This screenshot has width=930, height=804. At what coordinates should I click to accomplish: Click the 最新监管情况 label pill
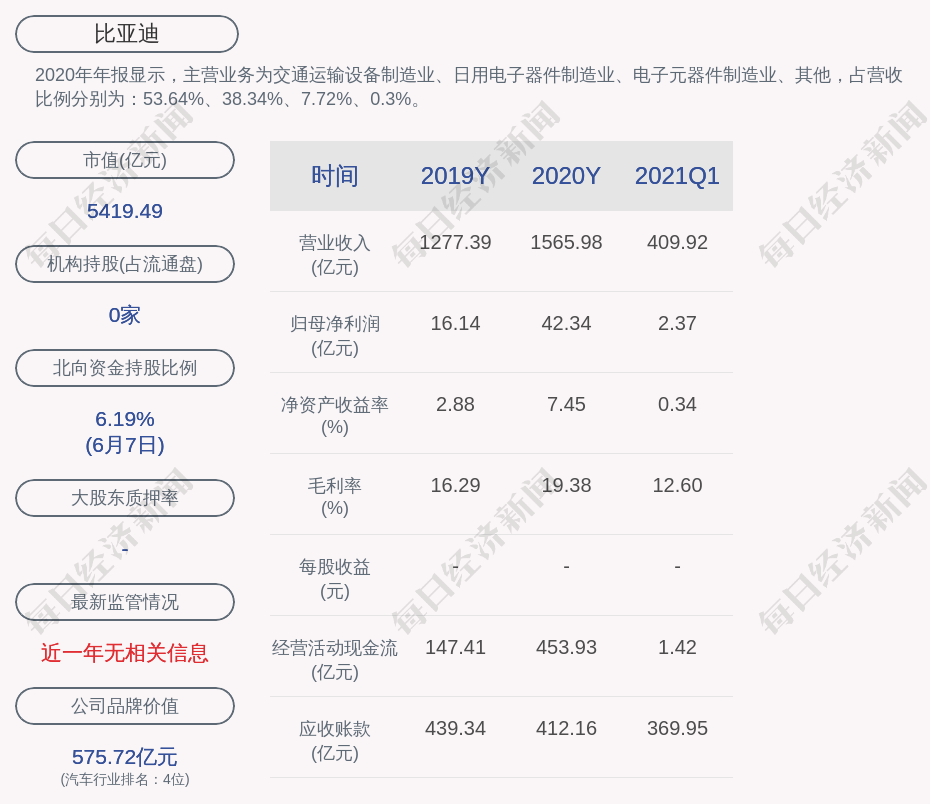click(125, 602)
